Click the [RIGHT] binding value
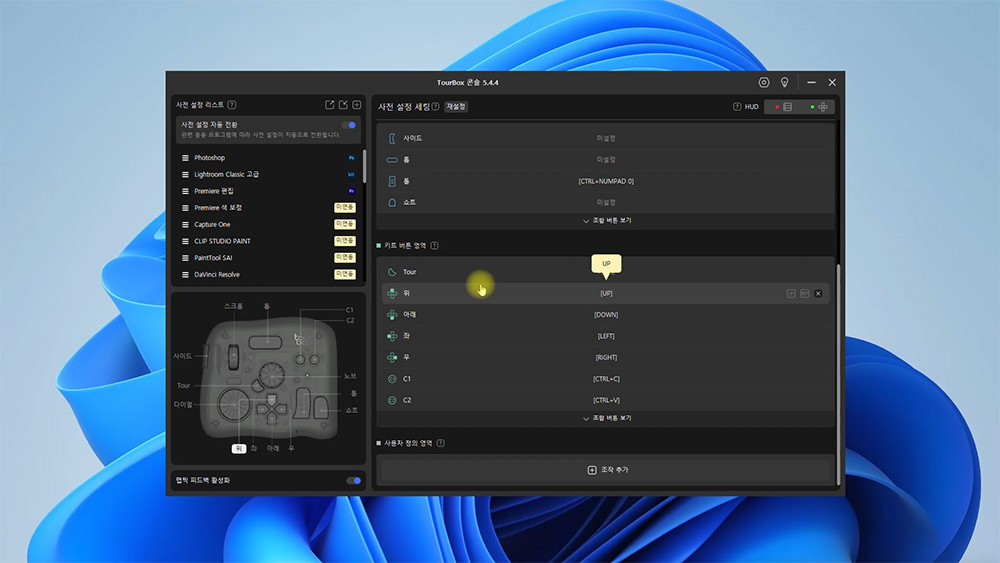The height and width of the screenshot is (563, 1000). pos(606,358)
